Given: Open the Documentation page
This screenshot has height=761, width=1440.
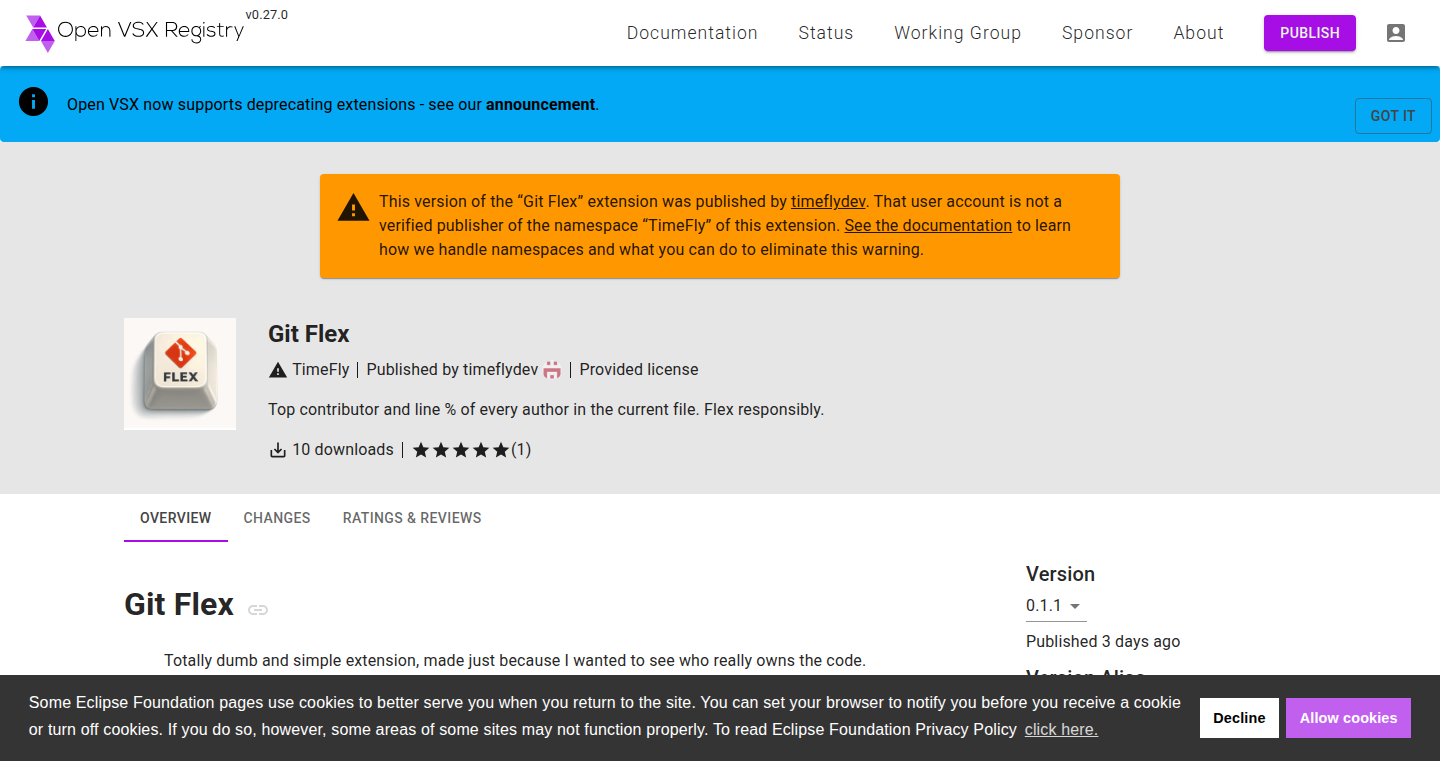Looking at the screenshot, I should pyautogui.click(x=692, y=33).
